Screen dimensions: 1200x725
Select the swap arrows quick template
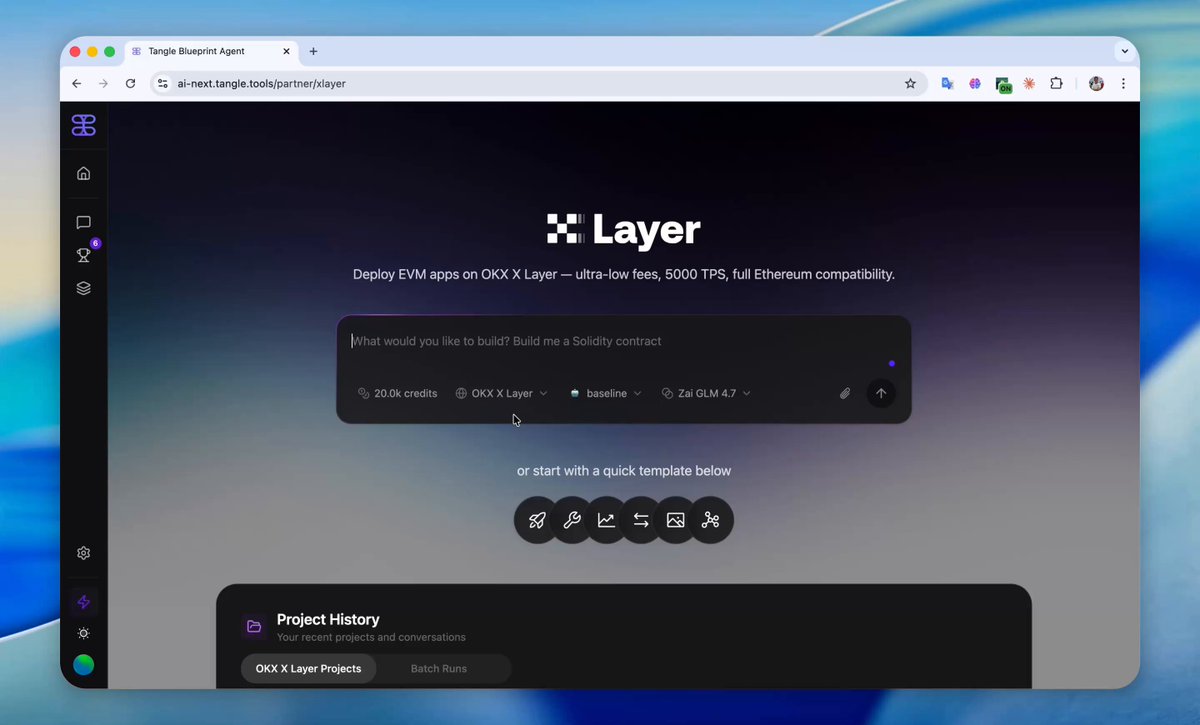[641, 520]
